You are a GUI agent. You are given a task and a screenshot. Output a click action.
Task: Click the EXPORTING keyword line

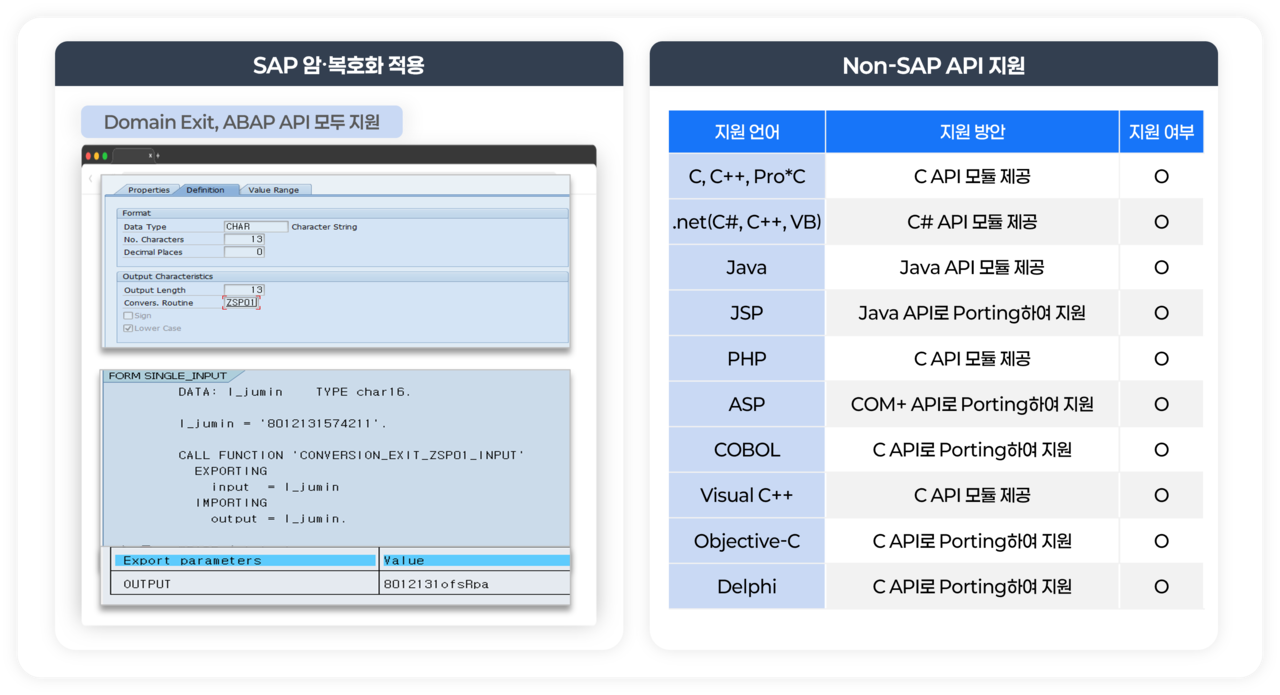click(231, 471)
